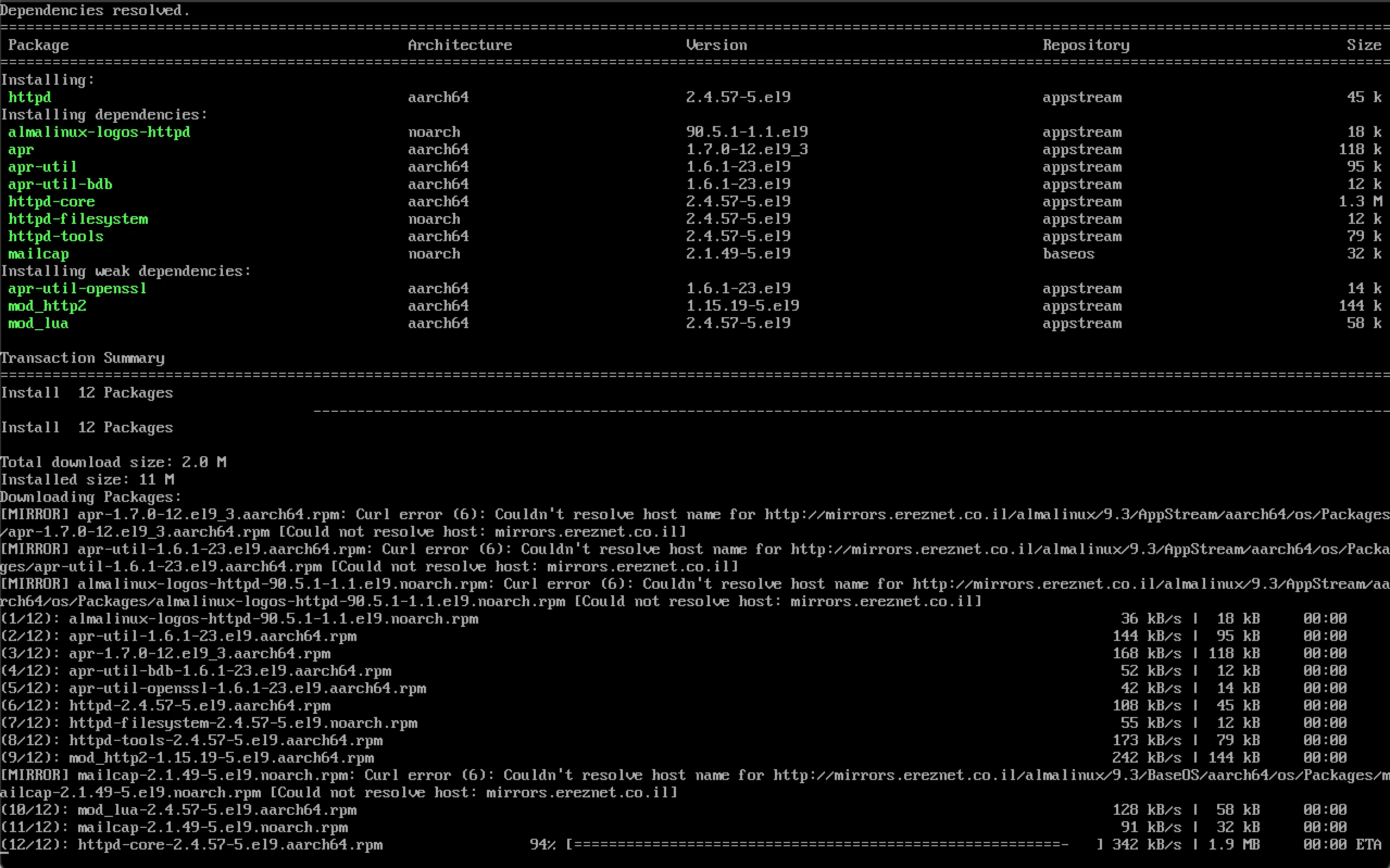The width and height of the screenshot is (1390, 868).
Task: Select the httpd-tools package name in table
Action: [x=55, y=236]
